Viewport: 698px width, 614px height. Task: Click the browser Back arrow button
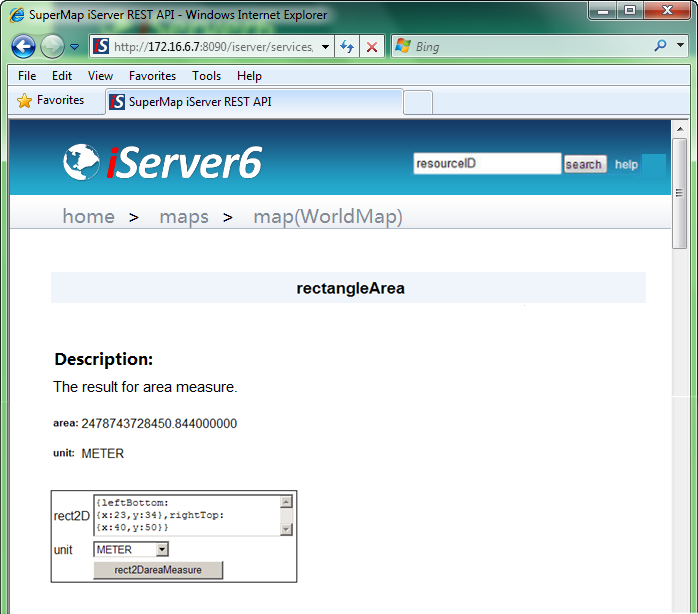click(24, 46)
